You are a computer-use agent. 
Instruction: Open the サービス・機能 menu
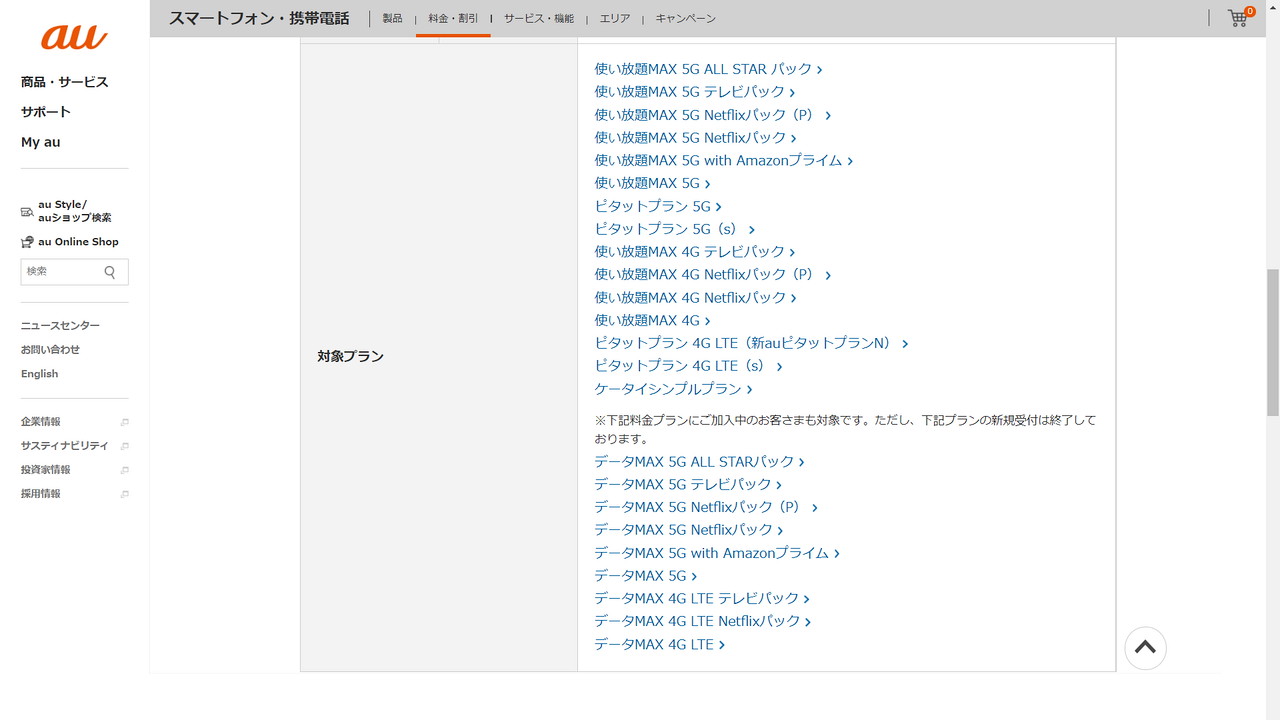(539, 18)
